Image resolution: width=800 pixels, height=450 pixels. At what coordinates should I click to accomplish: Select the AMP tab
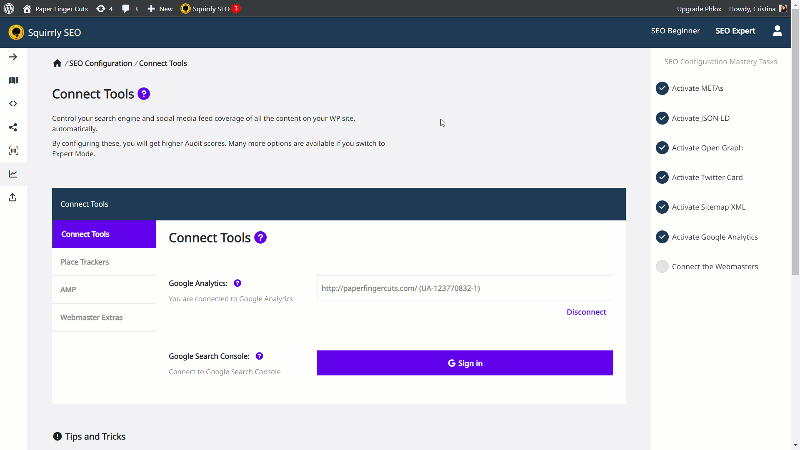click(x=104, y=289)
